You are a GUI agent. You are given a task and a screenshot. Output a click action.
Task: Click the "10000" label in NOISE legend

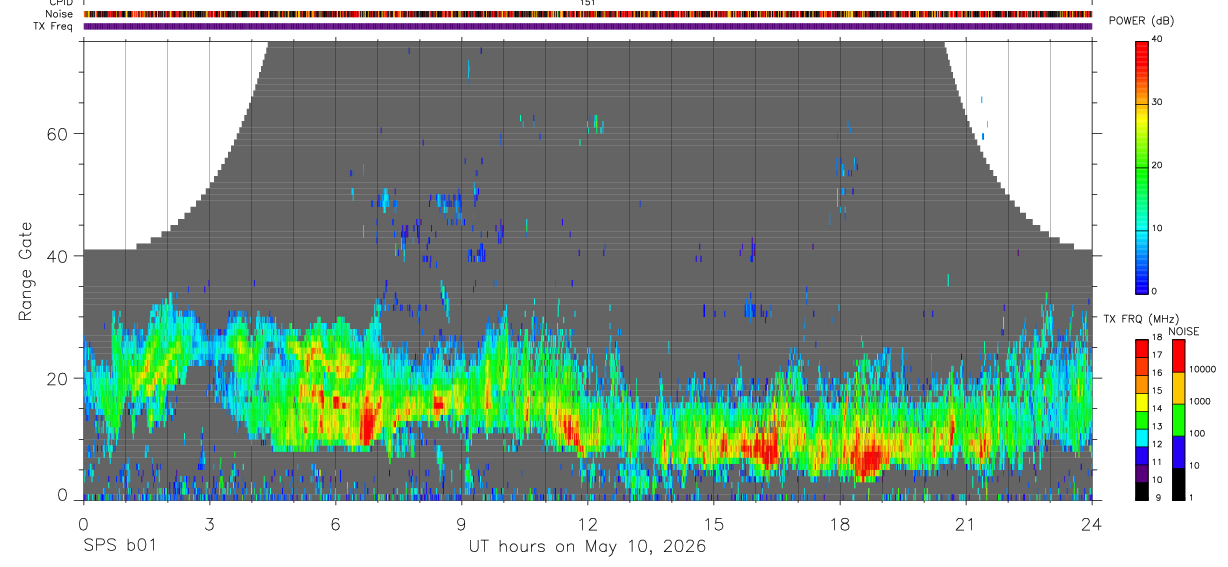click(x=1201, y=369)
